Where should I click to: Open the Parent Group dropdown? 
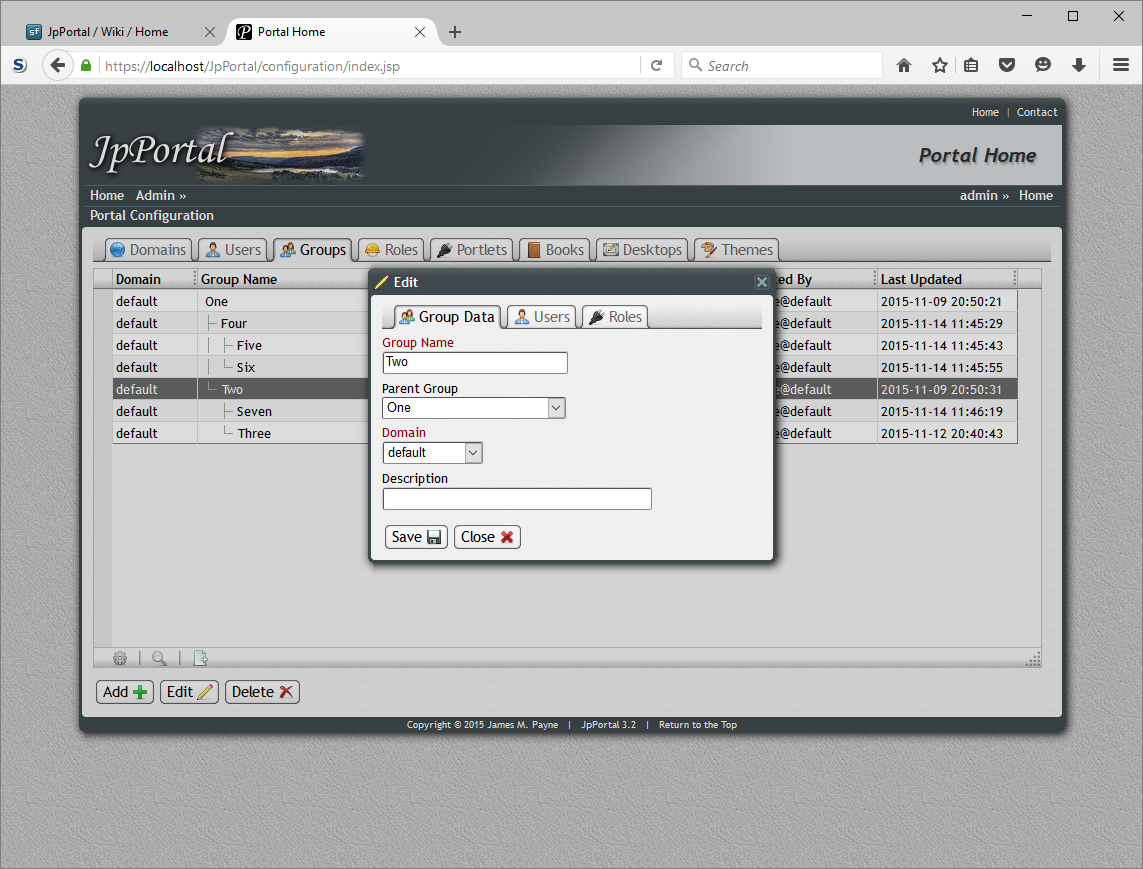[556, 407]
